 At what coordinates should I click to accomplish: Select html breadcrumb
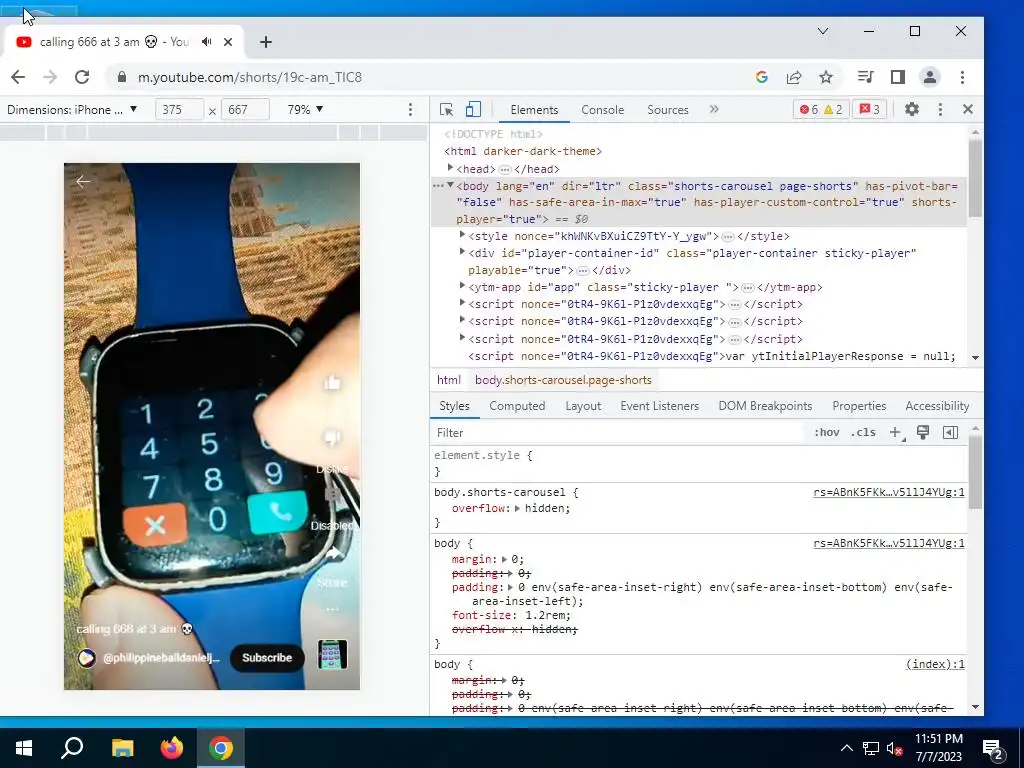tap(449, 380)
